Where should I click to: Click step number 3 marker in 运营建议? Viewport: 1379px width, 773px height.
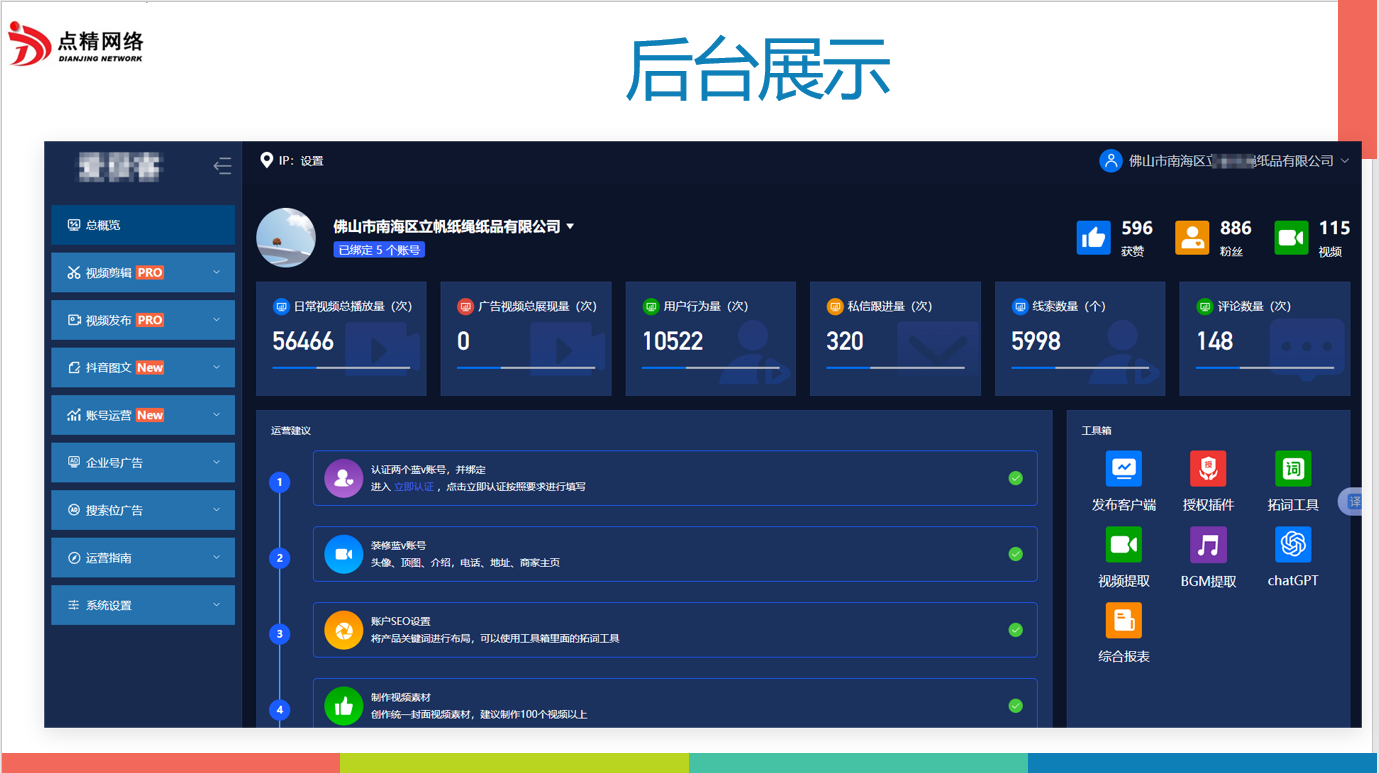pos(280,634)
